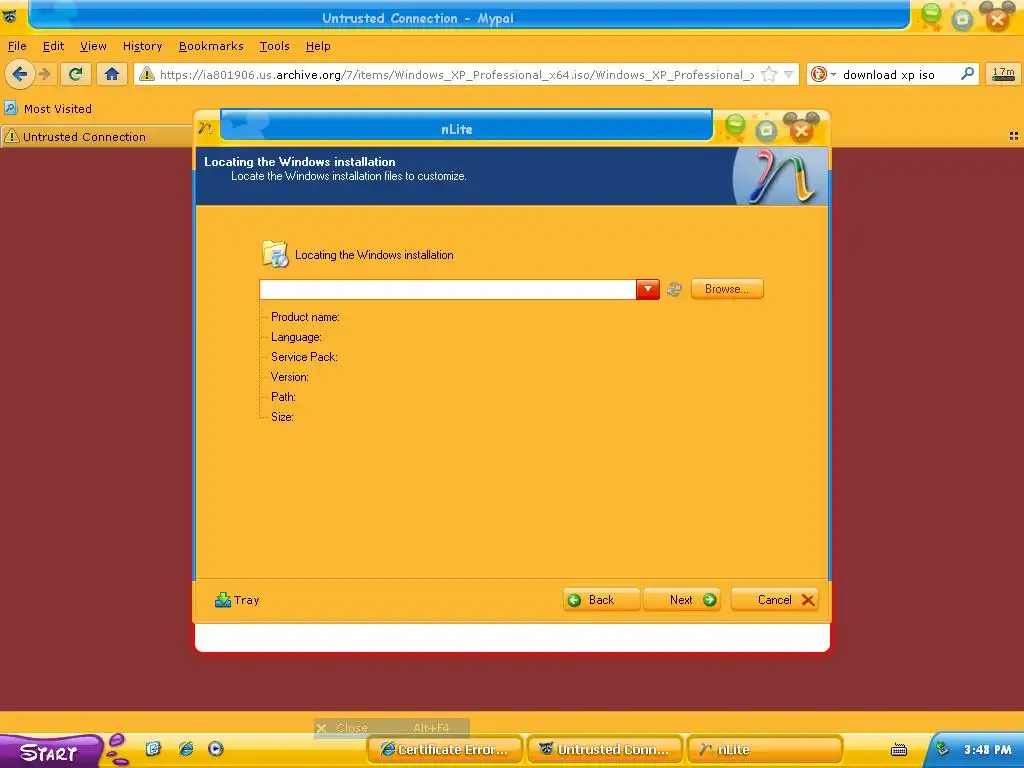
Task: Open the START menu
Action: [x=50, y=751]
